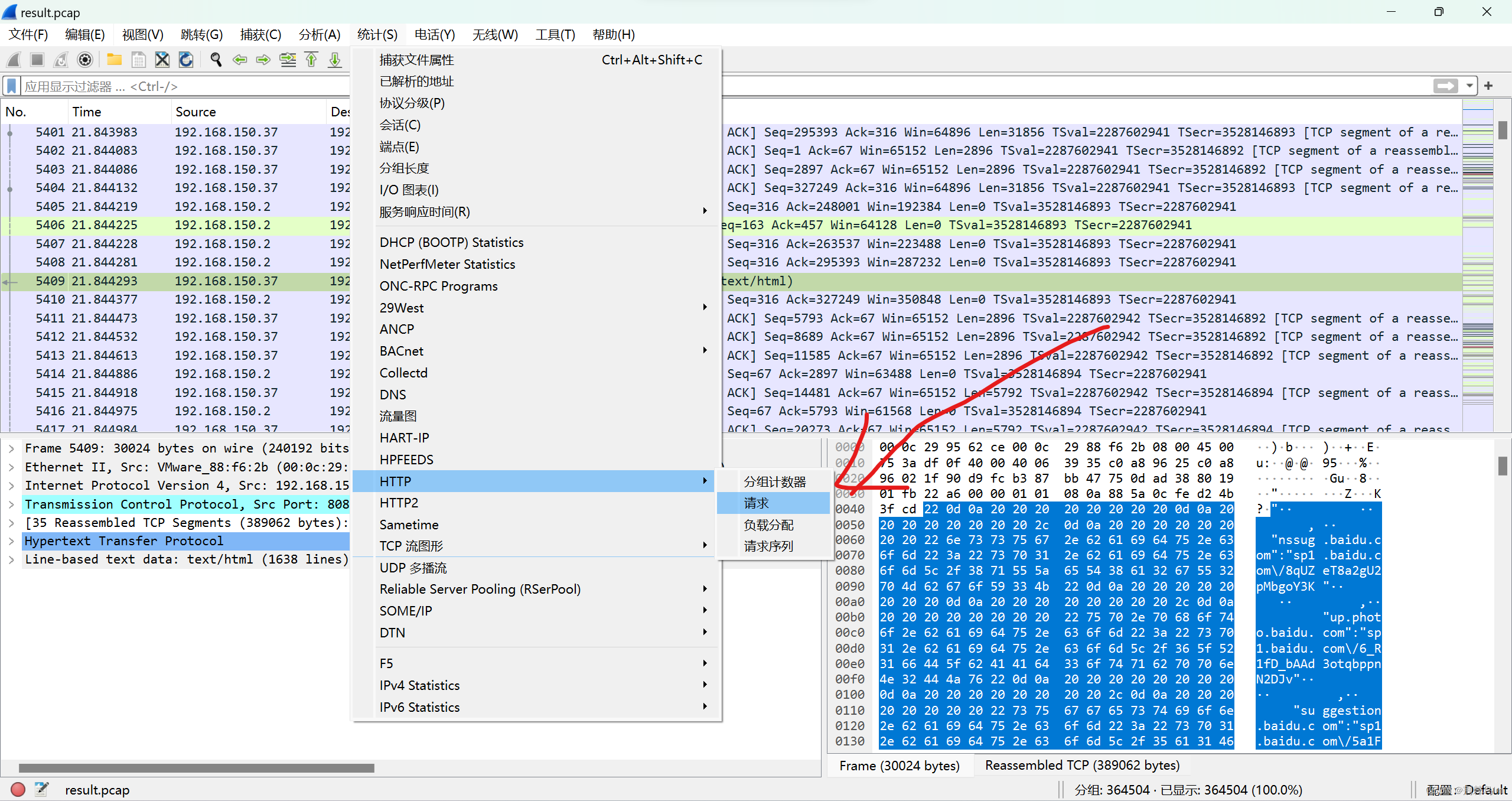Click the go to specific packet icon

point(288,60)
